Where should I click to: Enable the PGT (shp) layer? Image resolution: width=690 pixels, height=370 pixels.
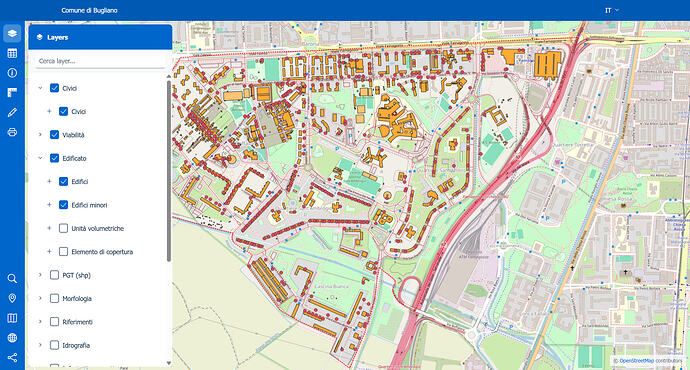55,275
